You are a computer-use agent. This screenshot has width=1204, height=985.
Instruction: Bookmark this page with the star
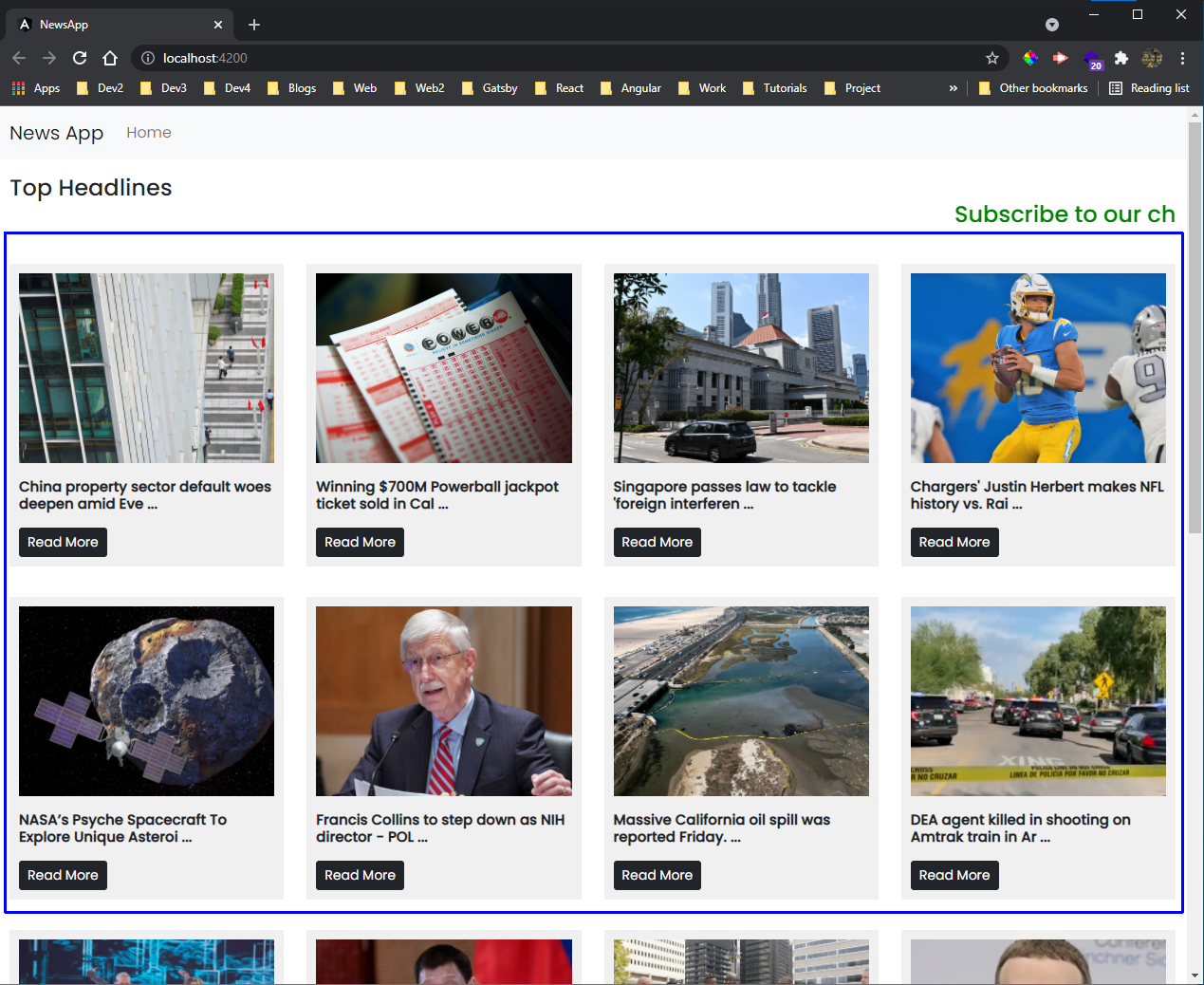(992, 58)
